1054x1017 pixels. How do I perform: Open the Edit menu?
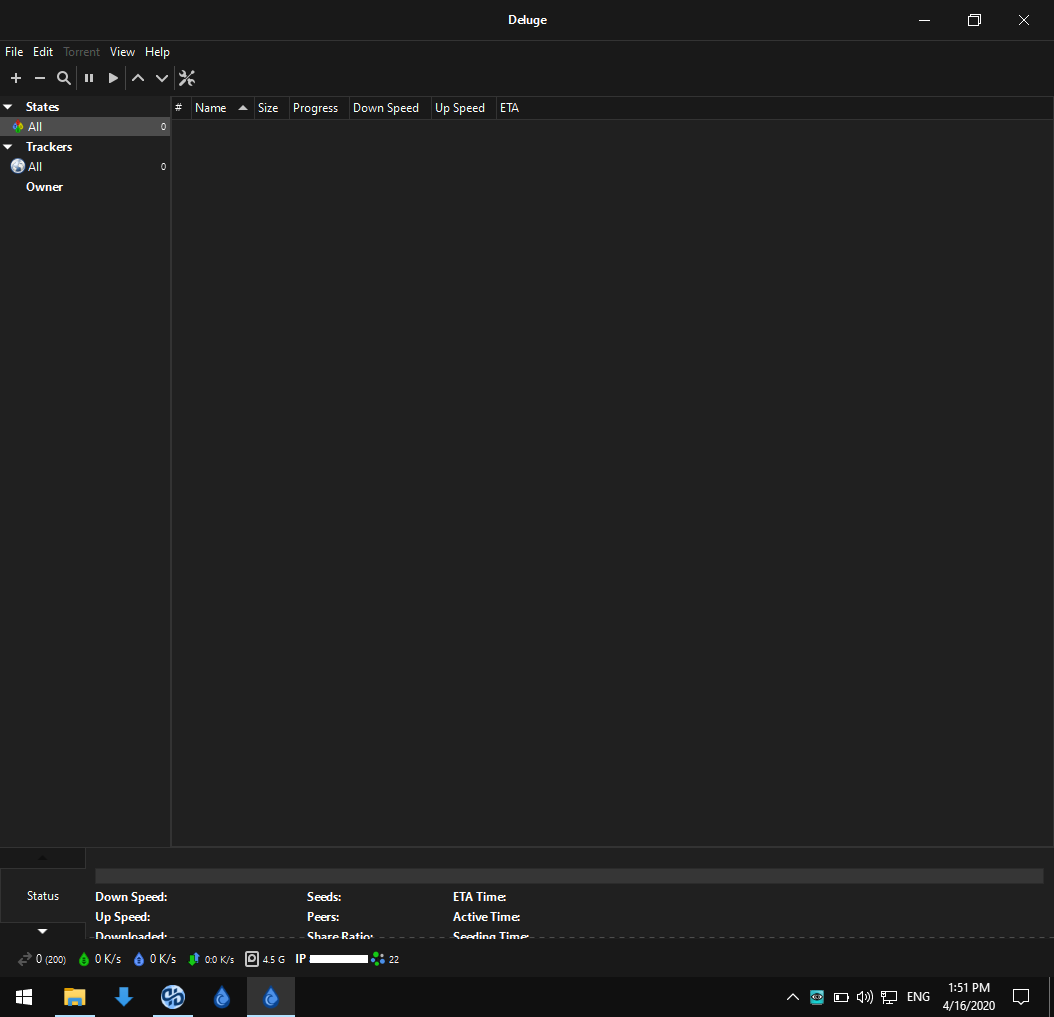tap(43, 52)
